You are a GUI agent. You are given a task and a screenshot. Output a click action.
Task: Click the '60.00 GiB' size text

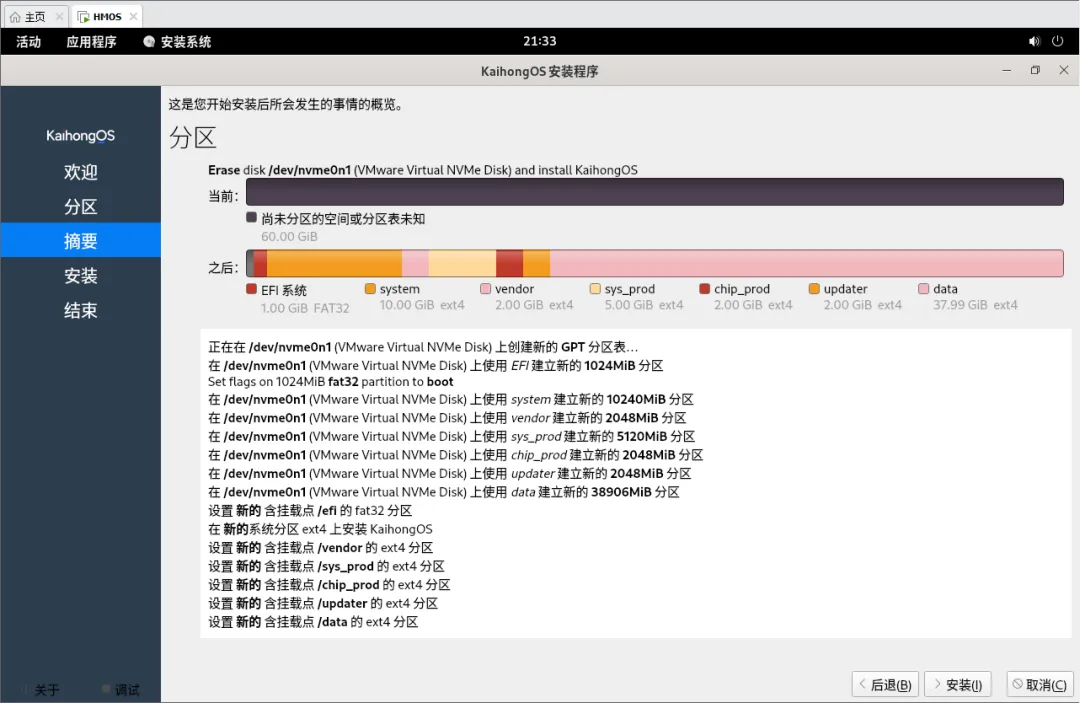click(x=289, y=237)
